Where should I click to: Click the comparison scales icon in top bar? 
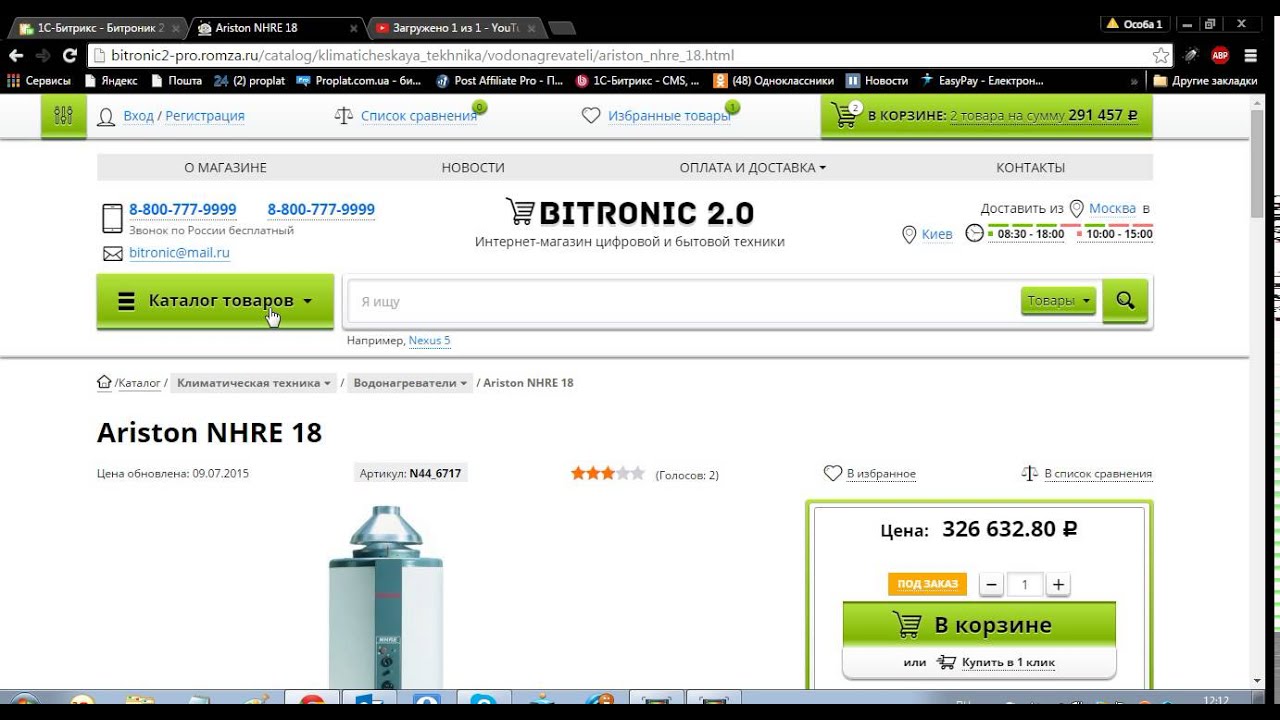(344, 116)
